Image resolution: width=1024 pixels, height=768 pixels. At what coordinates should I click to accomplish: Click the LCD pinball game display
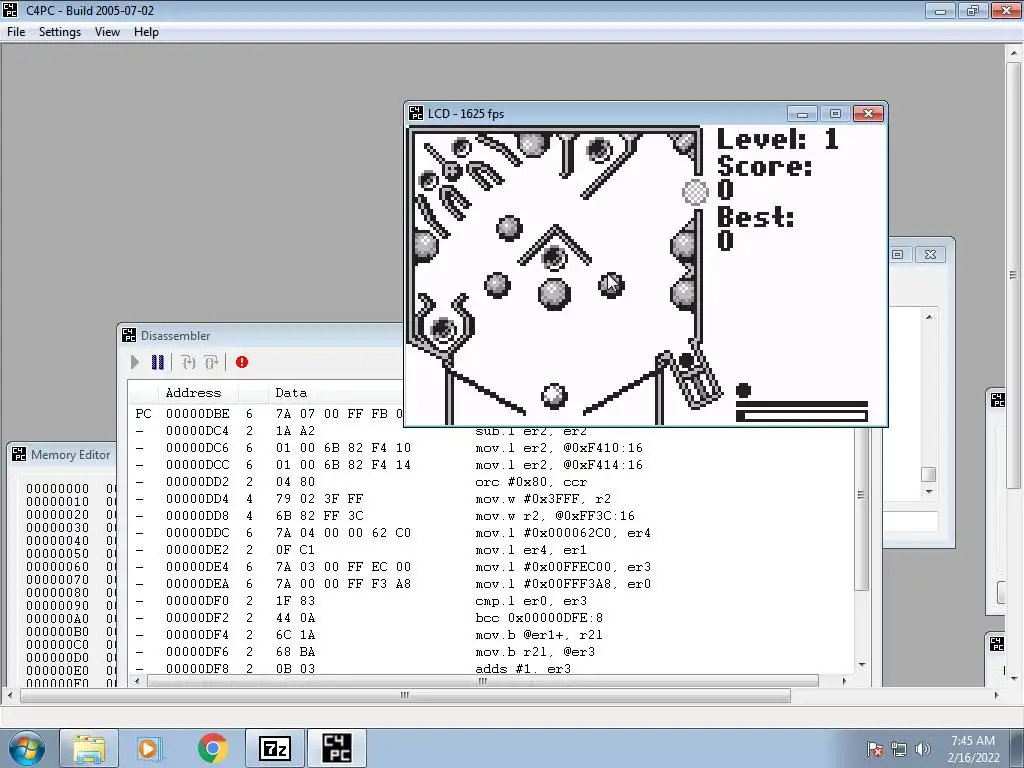(647, 275)
